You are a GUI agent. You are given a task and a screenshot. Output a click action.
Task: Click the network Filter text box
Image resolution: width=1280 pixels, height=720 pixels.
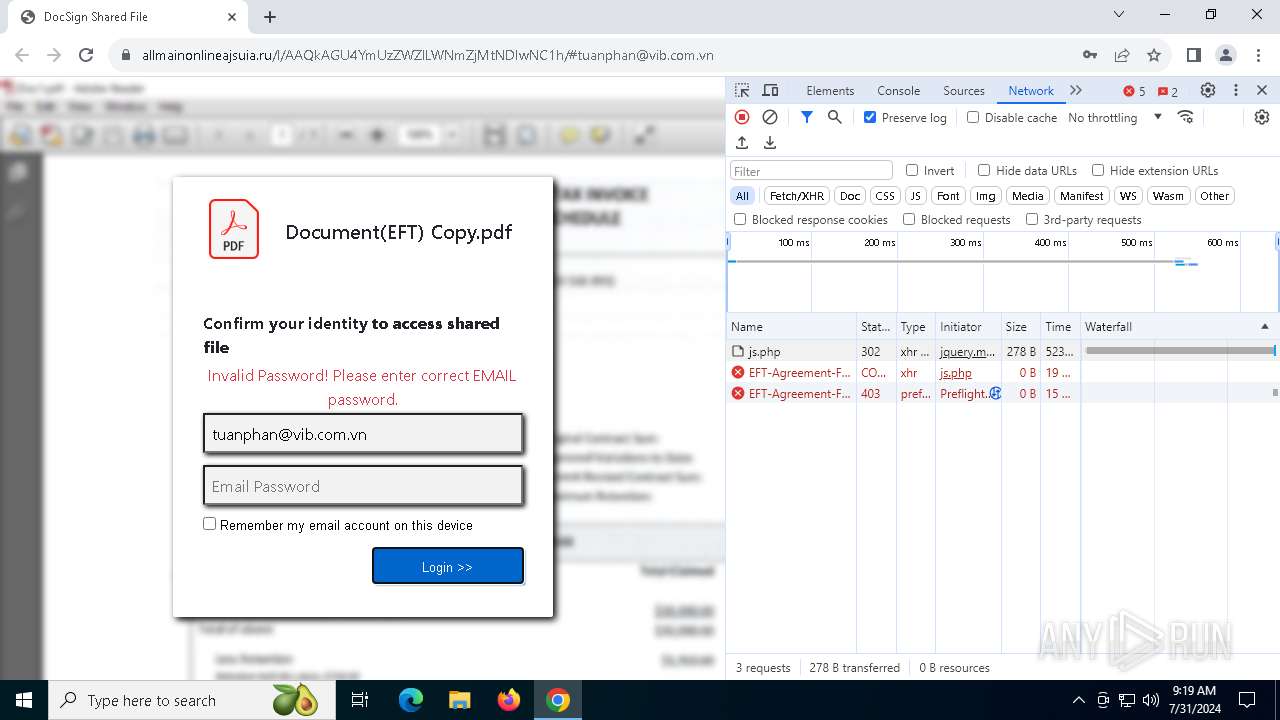(x=811, y=171)
